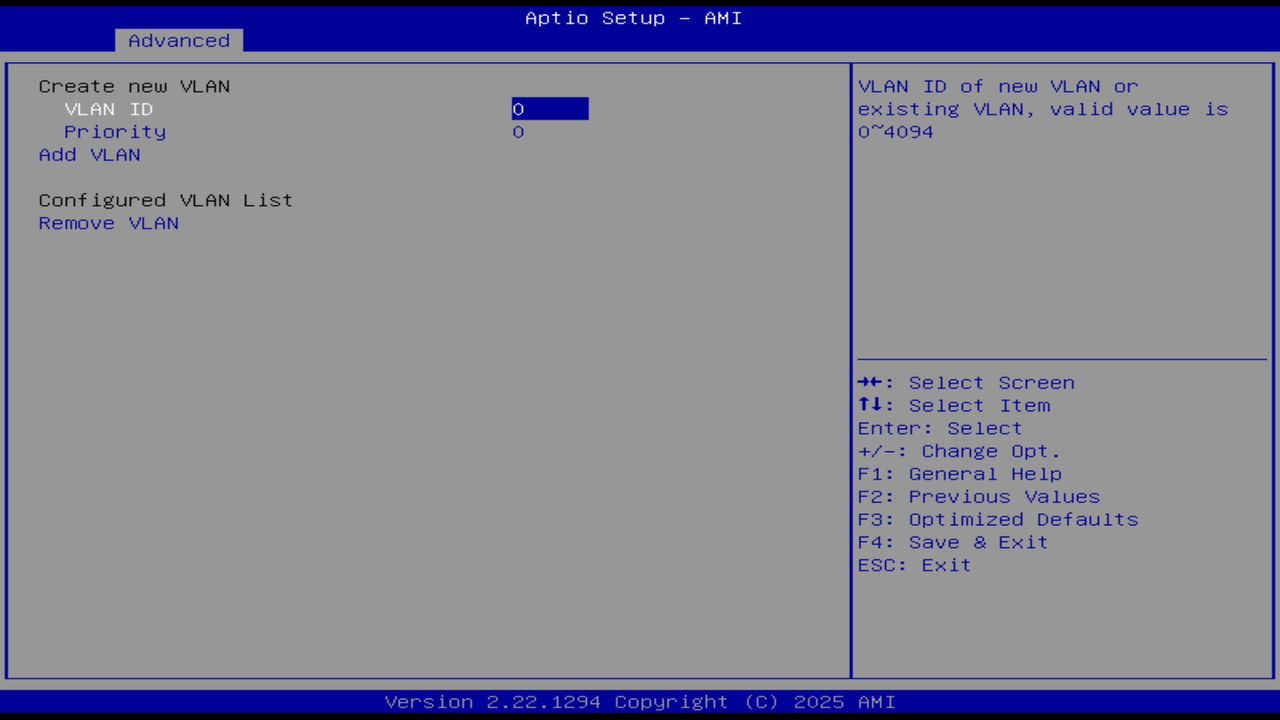Select the Configured VLAN List heading
Viewport: 1280px width, 720px height.
click(x=165, y=200)
